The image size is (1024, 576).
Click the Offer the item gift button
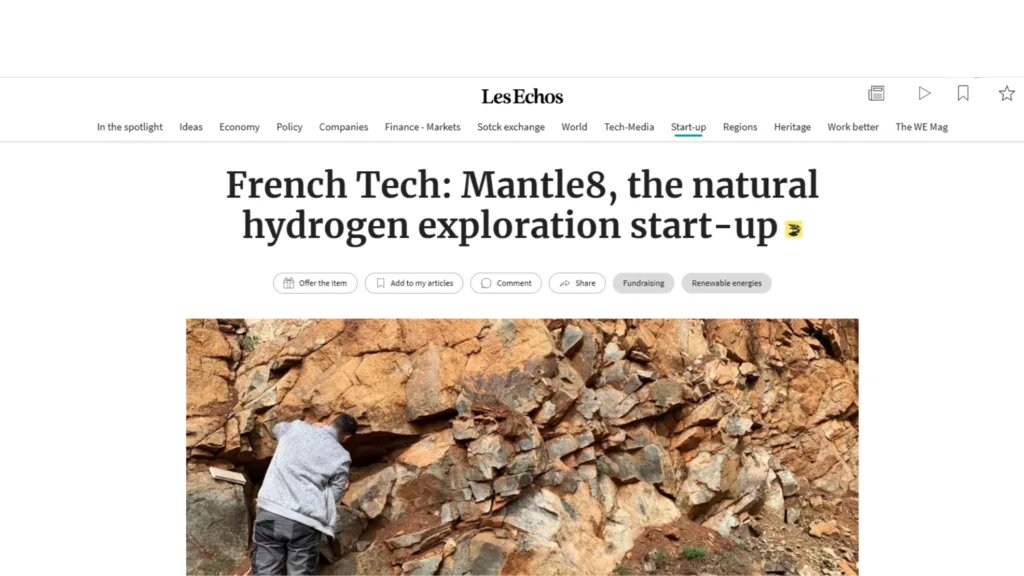315,283
